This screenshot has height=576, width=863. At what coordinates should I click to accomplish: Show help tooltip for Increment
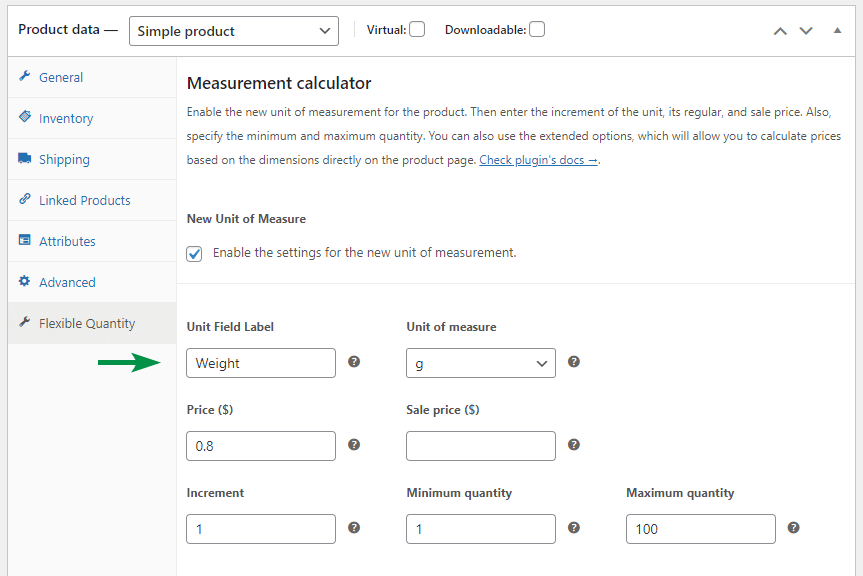(354, 528)
